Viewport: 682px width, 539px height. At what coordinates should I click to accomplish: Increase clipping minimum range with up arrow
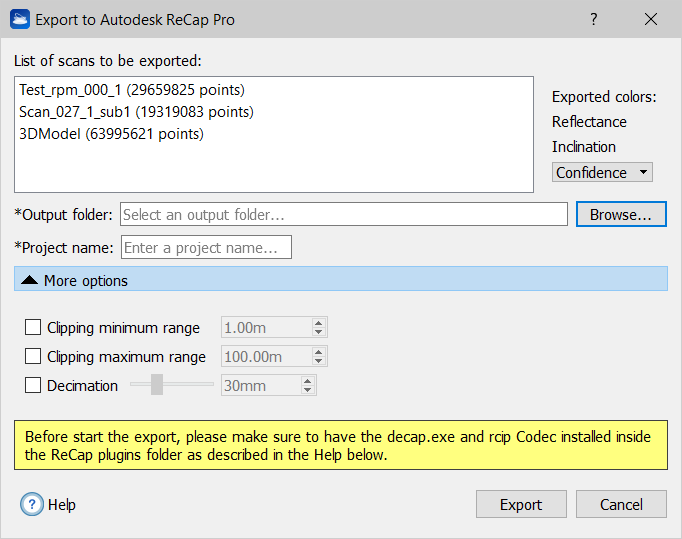point(318,323)
